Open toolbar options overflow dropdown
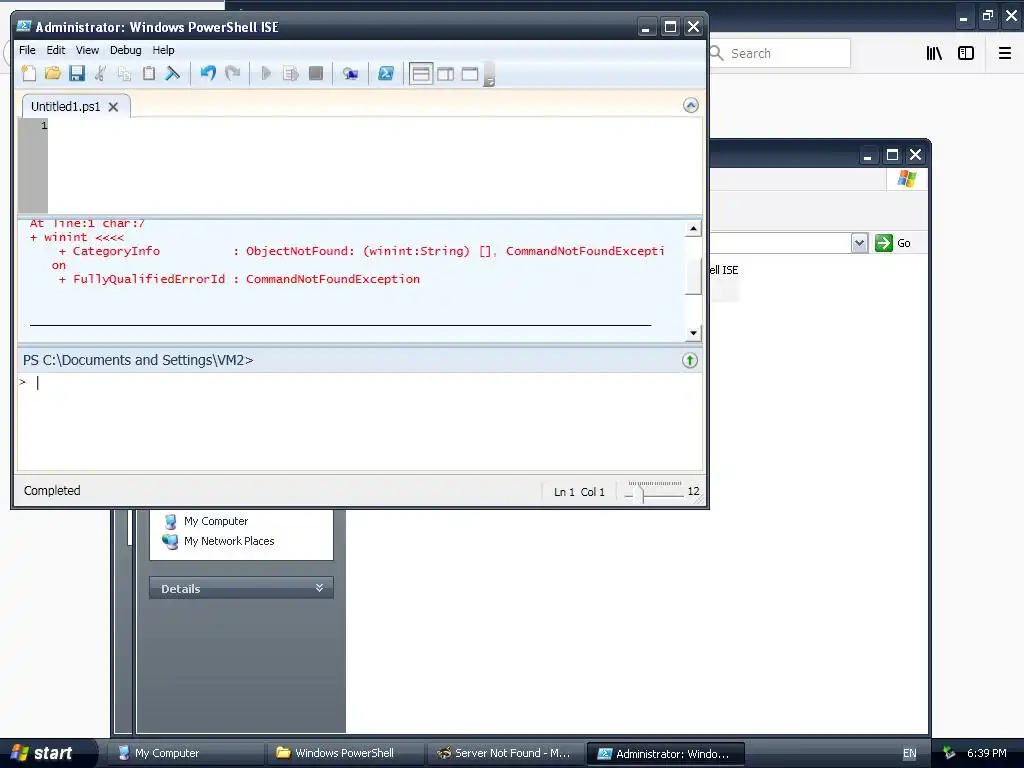 (489, 75)
